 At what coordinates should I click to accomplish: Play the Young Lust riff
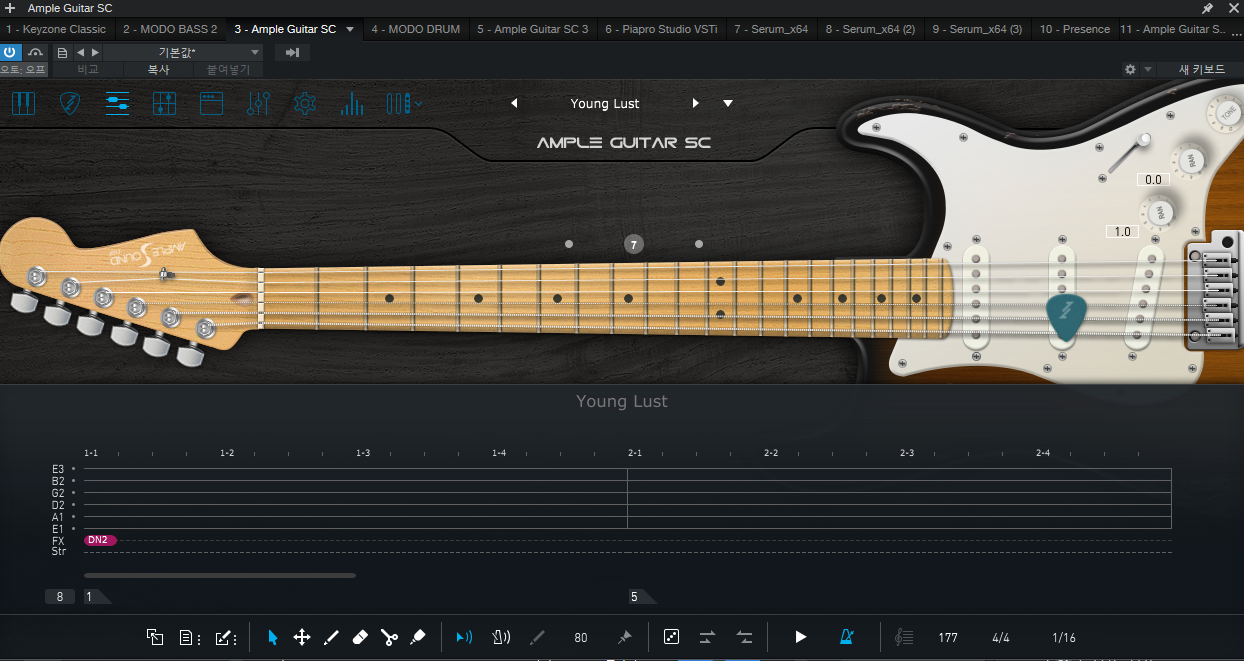800,637
